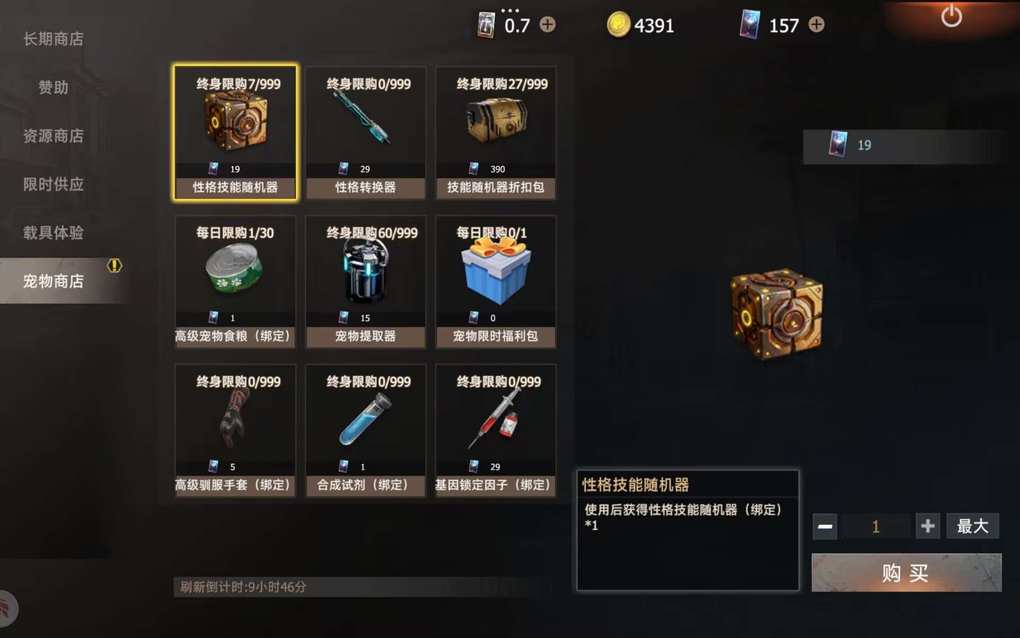The image size is (1020, 638).
Task: Set quantity to 最大
Action: click(973, 525)
